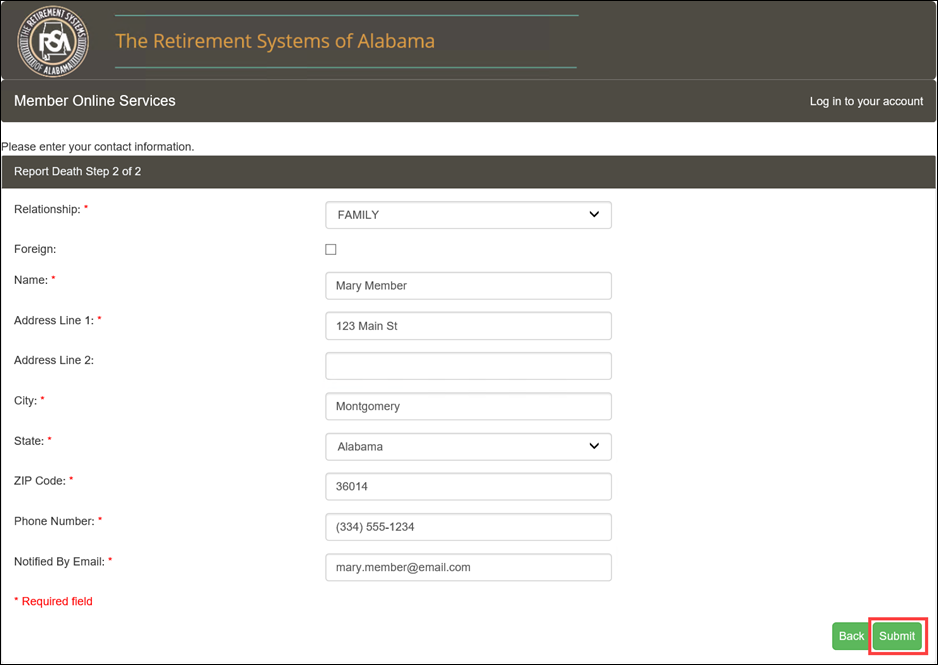Tick the Foreign checkbox

pos(331,249)
